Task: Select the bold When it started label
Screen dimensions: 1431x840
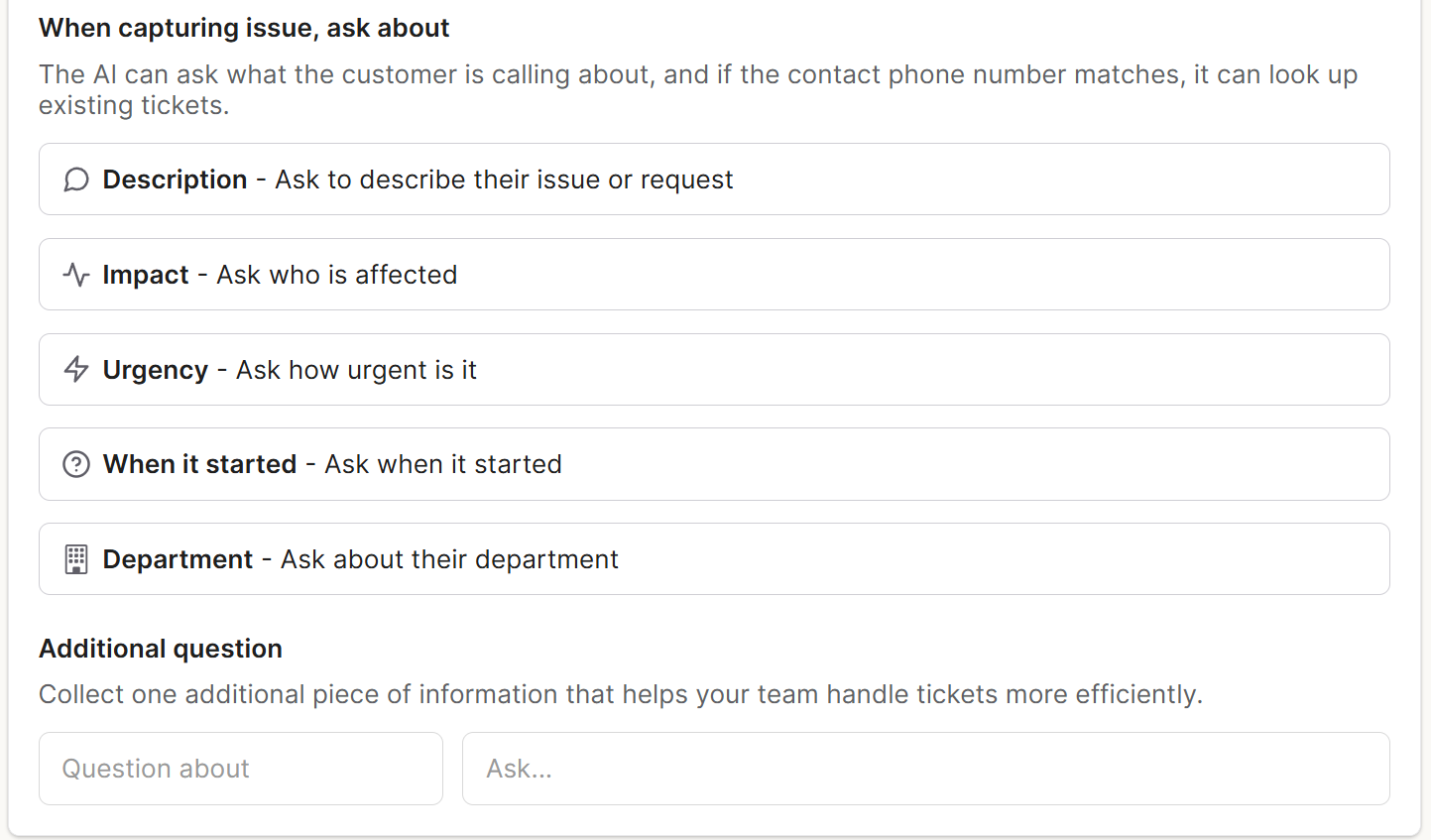Action: pos(199,464)
